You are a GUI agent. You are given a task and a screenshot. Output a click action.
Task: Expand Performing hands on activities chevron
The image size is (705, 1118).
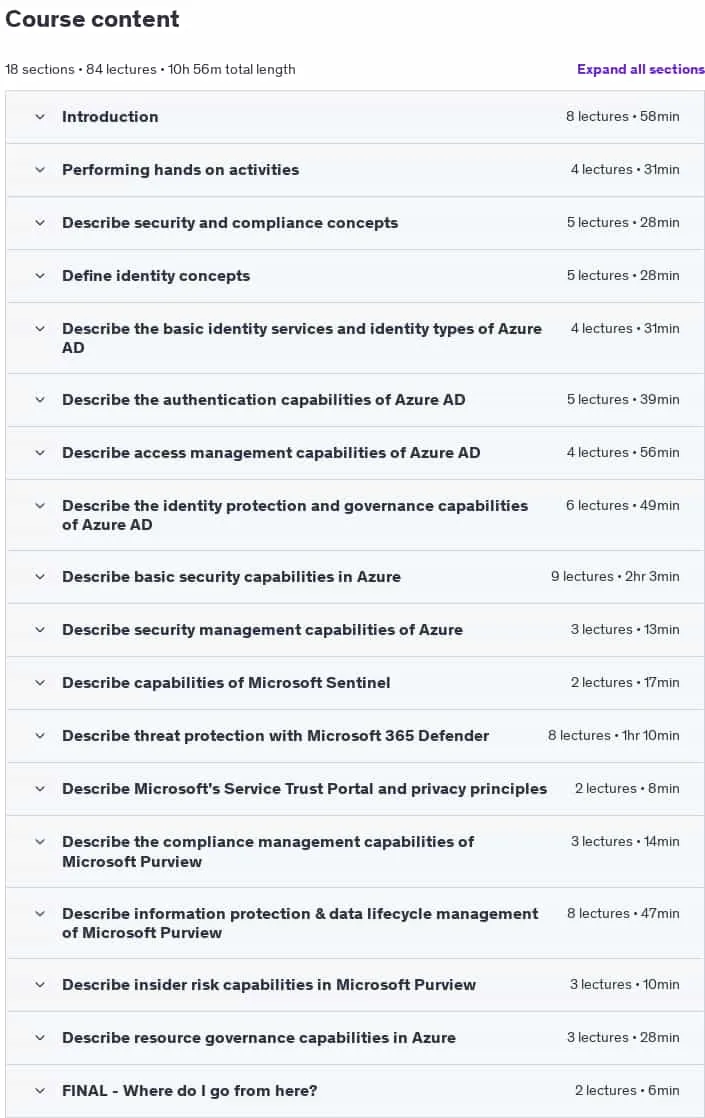point(40,170)
